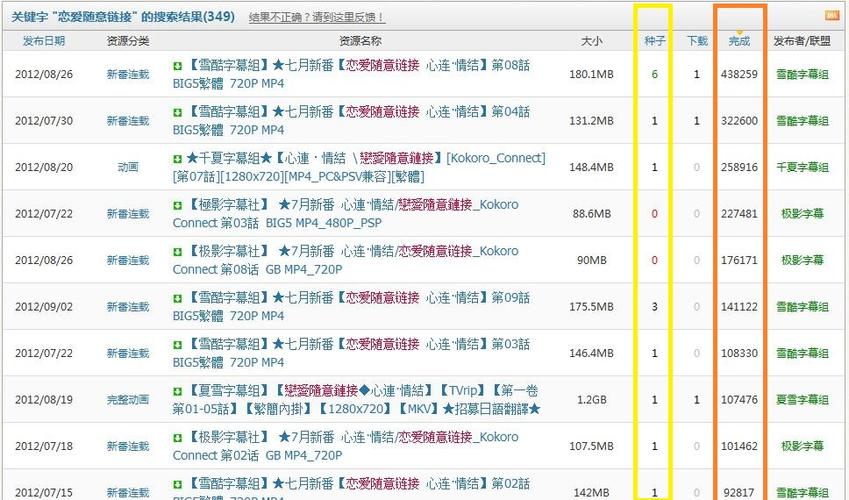The height and width of the screenshot is (500, 849).
Task: Open publisher 极影字幕 in the 227481 row
Action: click(x=802, y=214)
